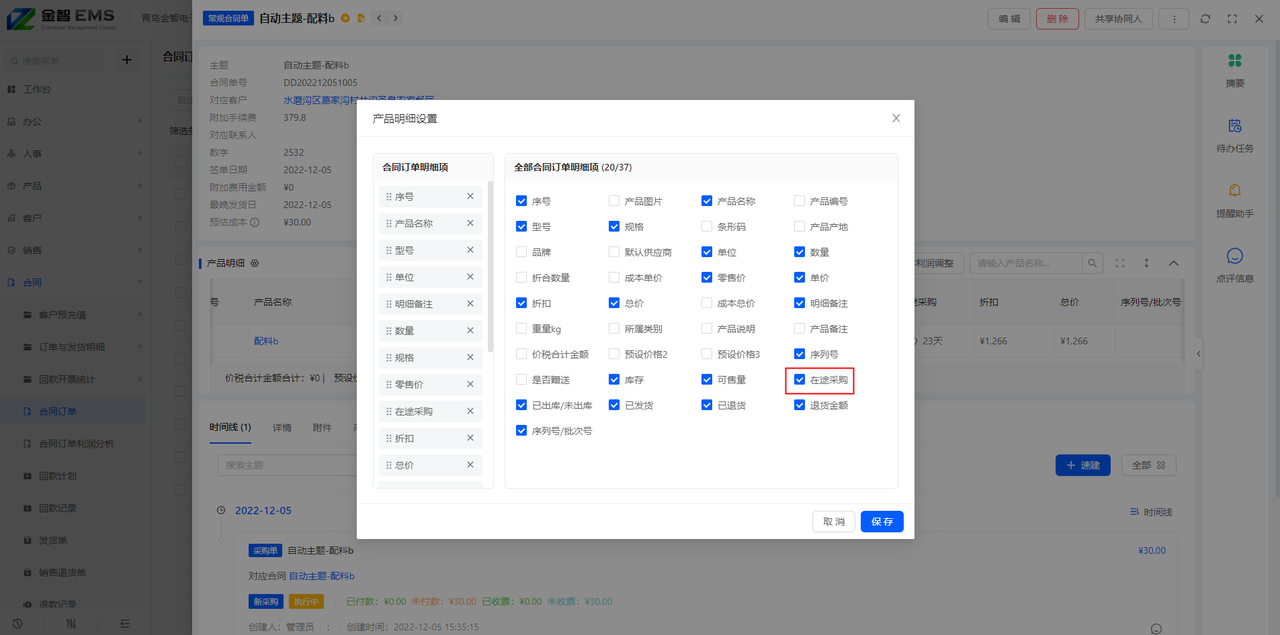Screen dimensions: 1280x635
Task: Click the gear icon beside 产品明细
Action: (255, 263)
